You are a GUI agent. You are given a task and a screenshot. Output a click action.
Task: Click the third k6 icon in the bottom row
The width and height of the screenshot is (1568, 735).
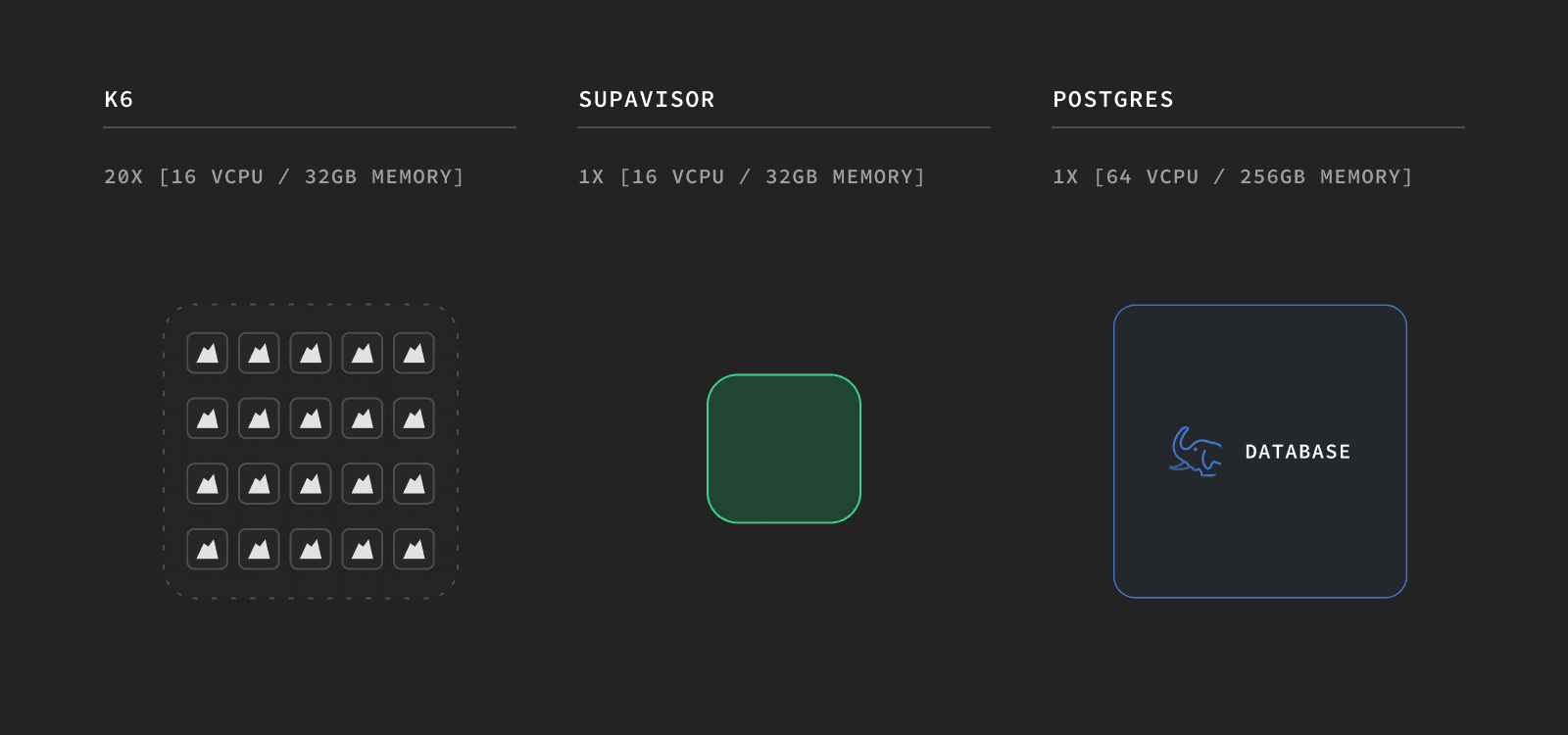(x=311, y=549)
